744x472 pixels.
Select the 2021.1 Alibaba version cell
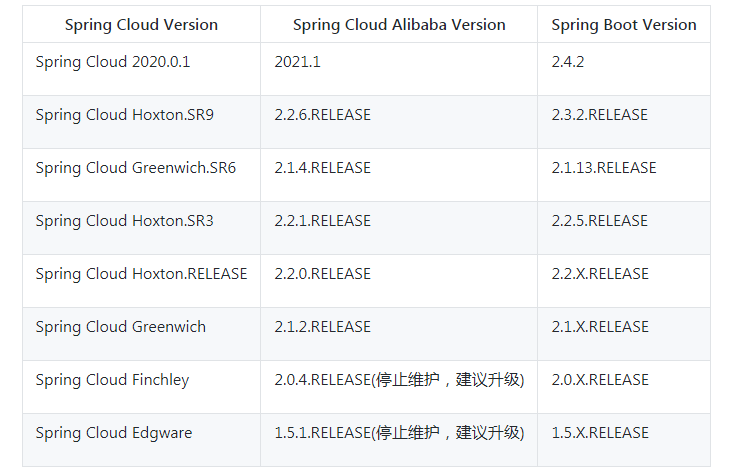[x=399, y=69]
